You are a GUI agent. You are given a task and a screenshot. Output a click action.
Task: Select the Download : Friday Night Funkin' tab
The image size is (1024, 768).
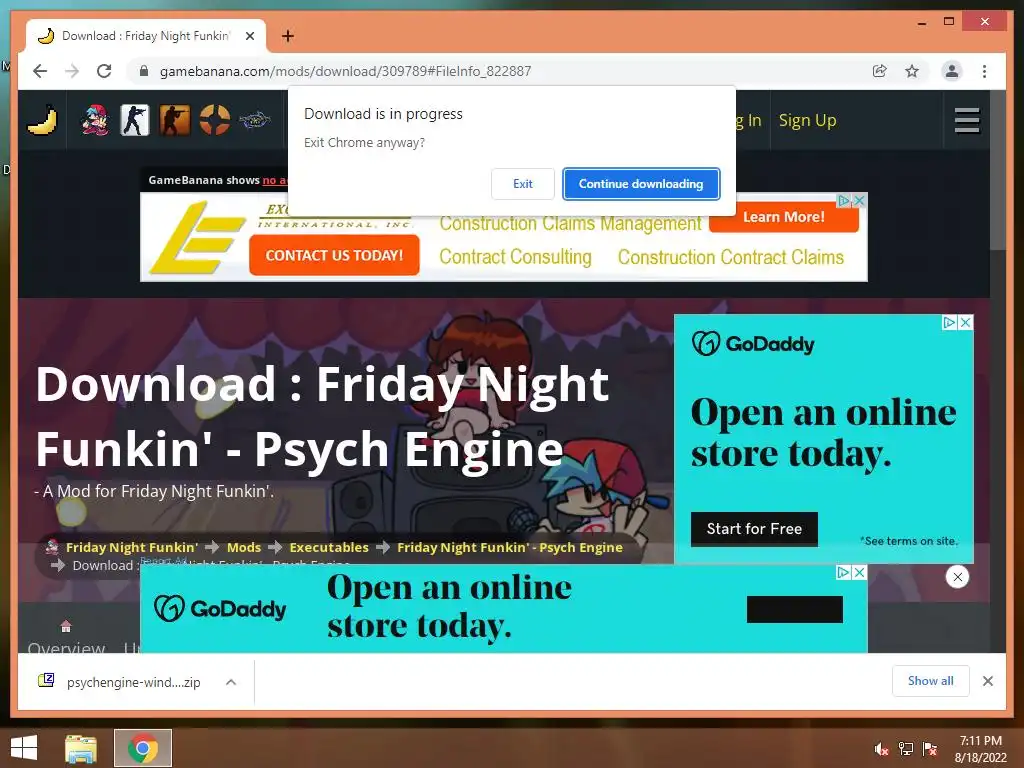145,36
